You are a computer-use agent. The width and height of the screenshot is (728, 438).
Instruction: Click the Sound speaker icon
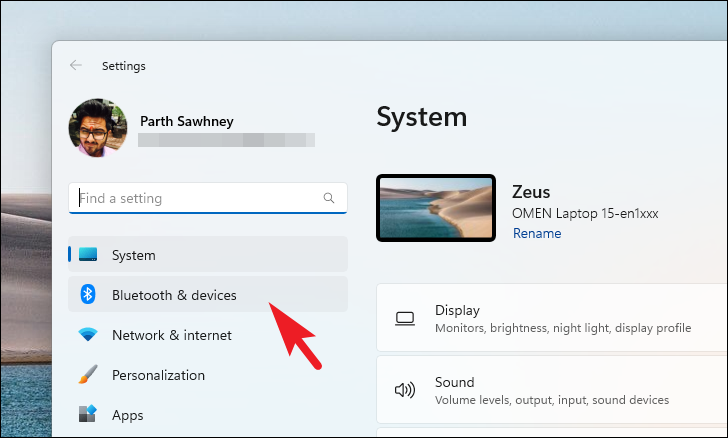click(x=405, y=390)
